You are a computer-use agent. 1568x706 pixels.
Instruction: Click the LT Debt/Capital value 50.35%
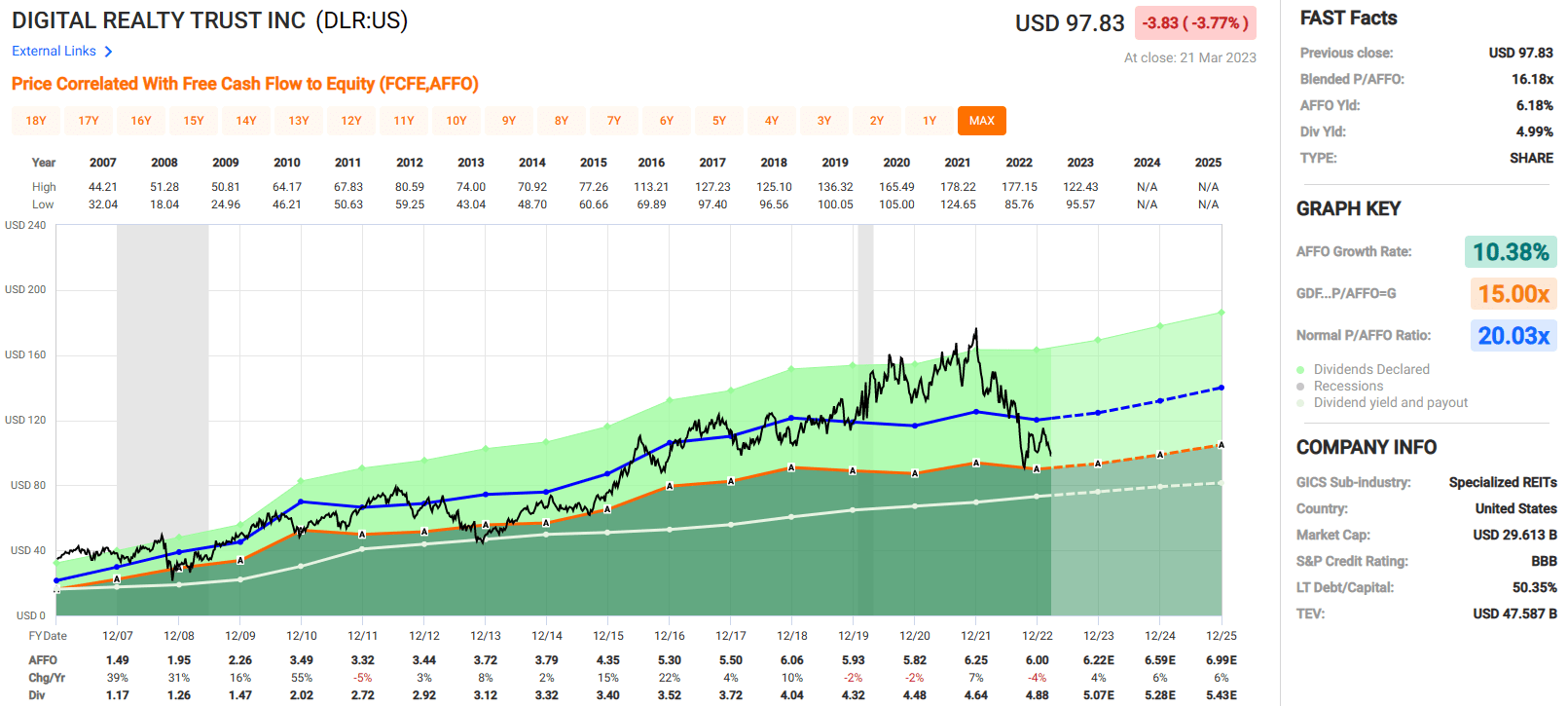pyautogui.click(x=1534, y=587)
